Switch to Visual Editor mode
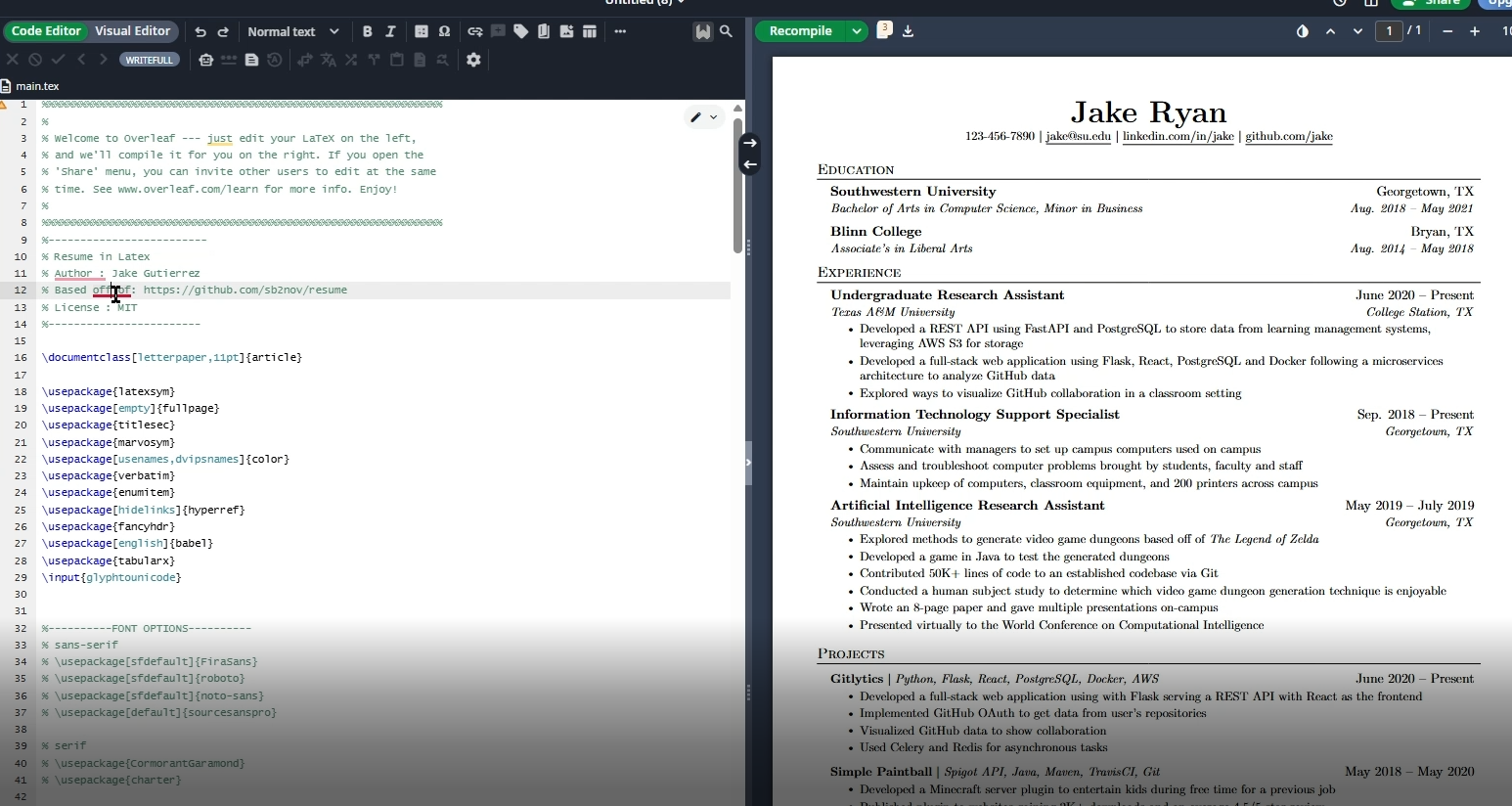Screen dimensions: 1512x806 click(x=132, y=31)
